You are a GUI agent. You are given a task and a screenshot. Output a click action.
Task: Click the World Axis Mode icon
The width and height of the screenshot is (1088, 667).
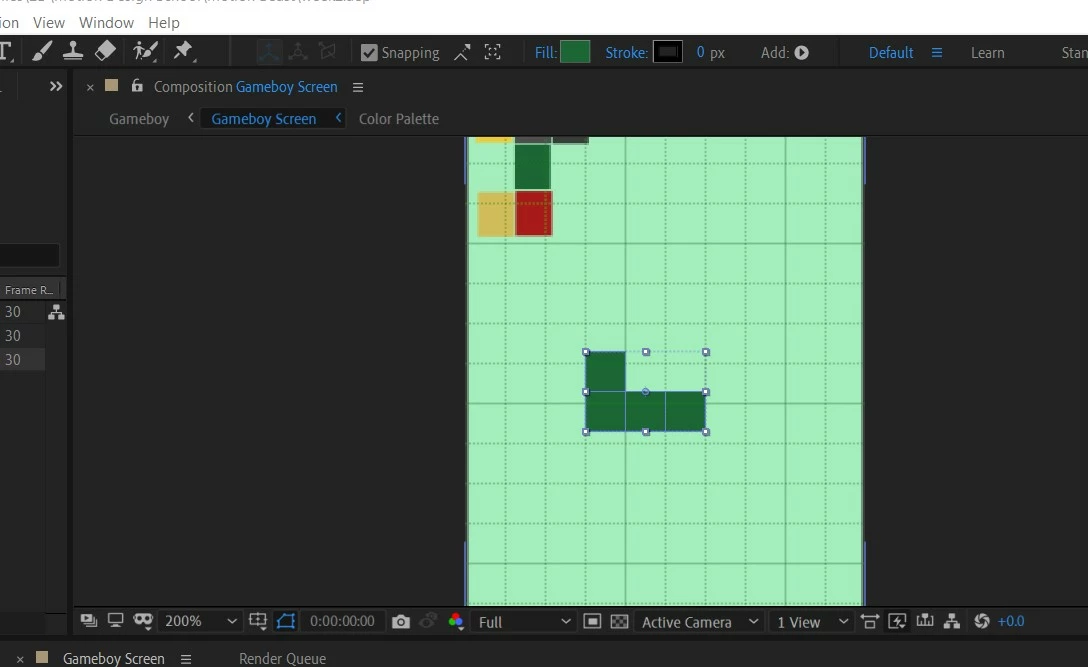298,52
